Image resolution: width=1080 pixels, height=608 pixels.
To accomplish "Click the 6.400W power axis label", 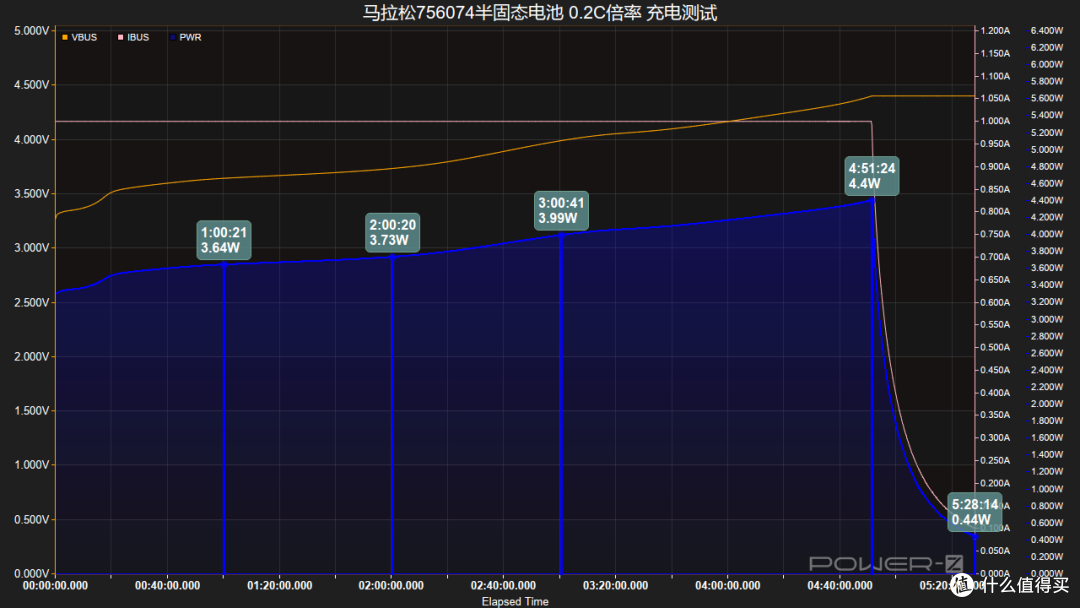I will click(1046, 30).
